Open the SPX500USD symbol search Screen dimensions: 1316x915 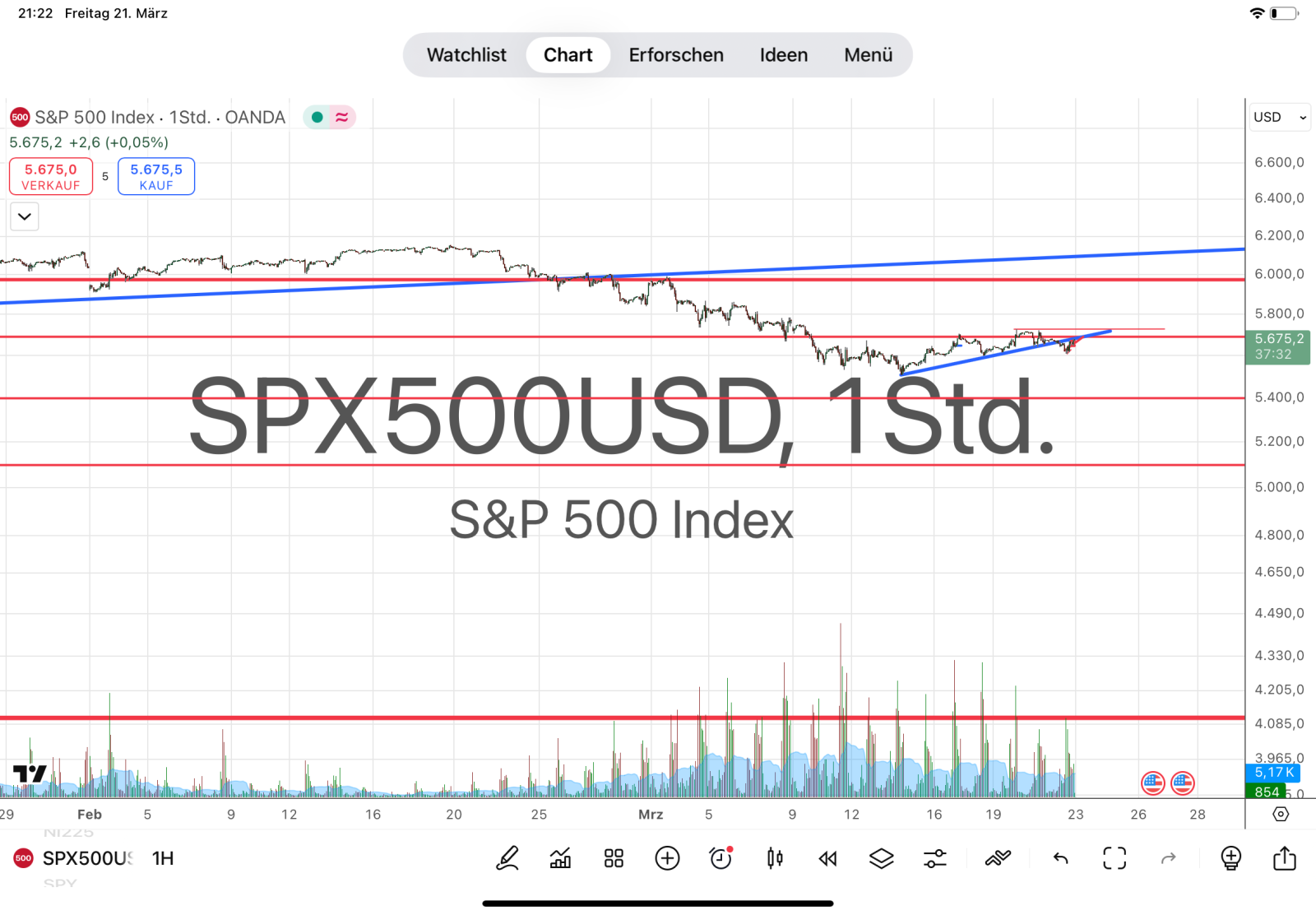point(87,858)
